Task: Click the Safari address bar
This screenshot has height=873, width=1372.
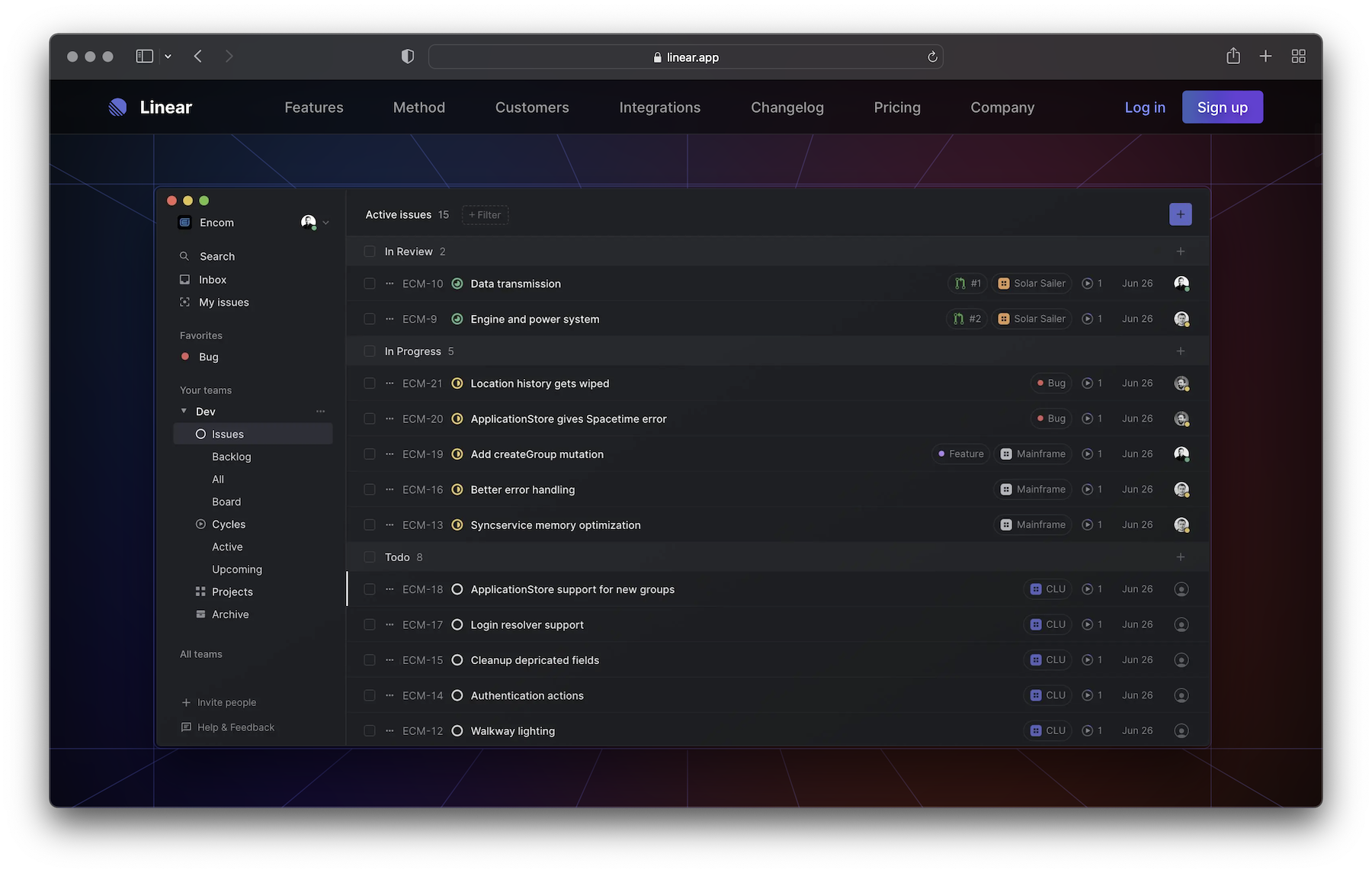Action: coord(685,57)
